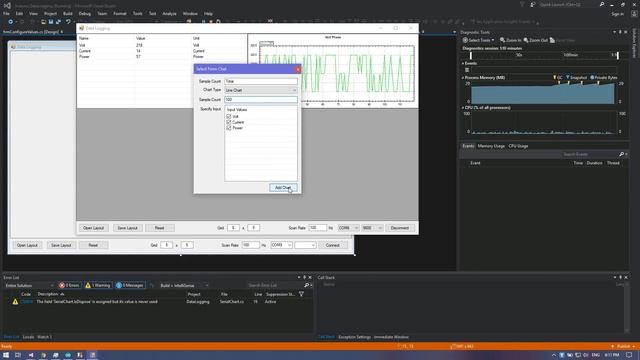Screen dimensions: 640x360
Task: Click Save Layout in the running Data Logging window
Action: [x=127, y=228]
